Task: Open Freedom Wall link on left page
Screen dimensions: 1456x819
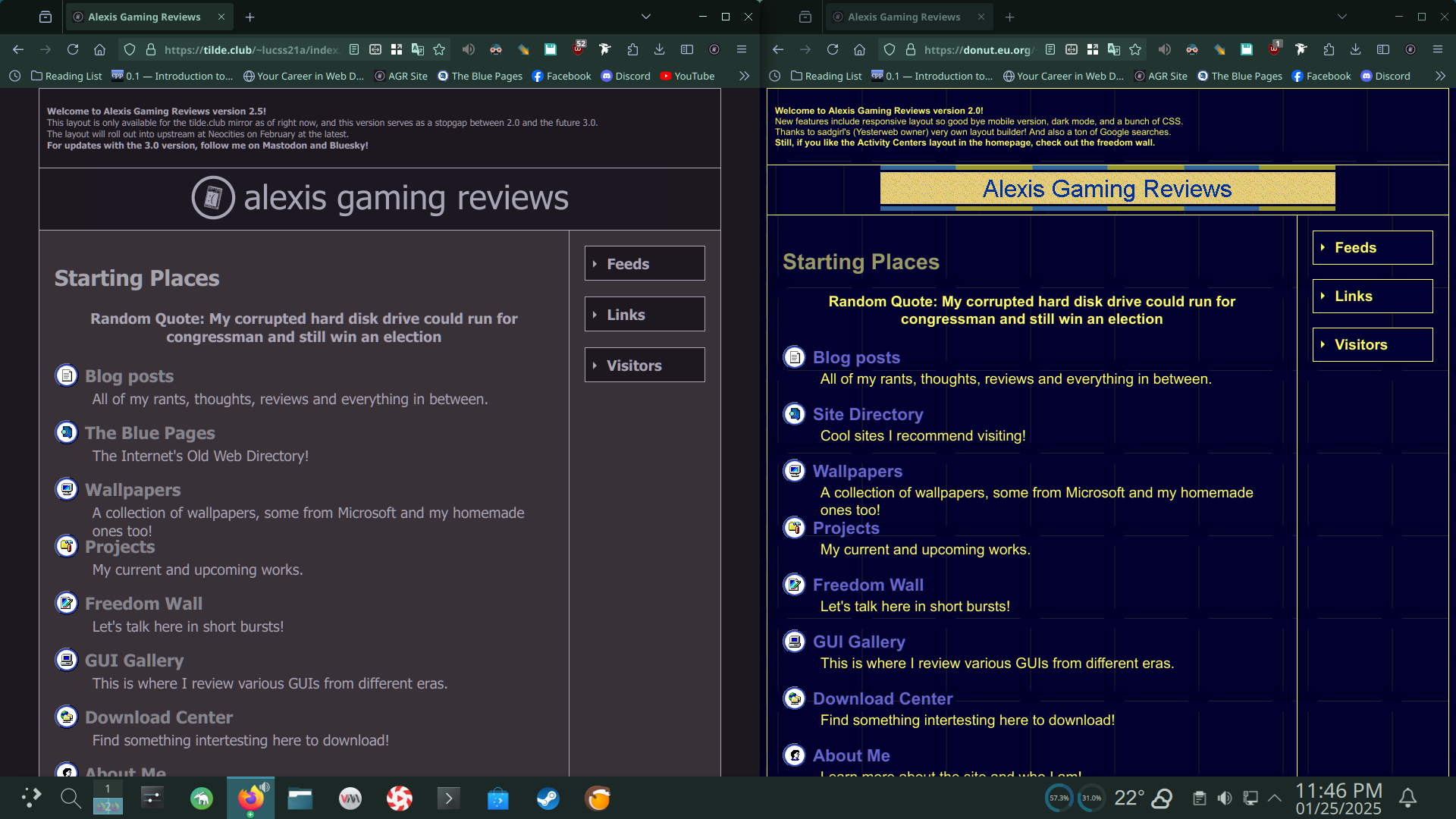Action: tap(143, 603)
